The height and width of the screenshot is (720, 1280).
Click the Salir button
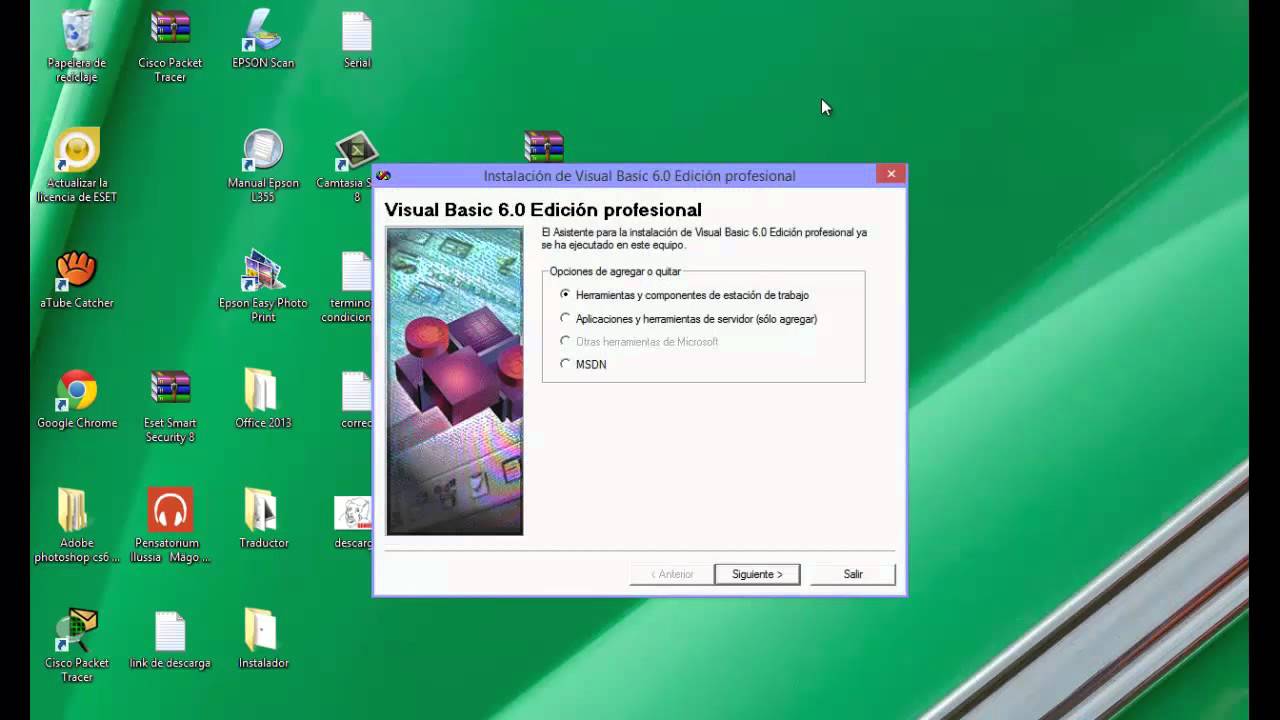pos(853,574)
